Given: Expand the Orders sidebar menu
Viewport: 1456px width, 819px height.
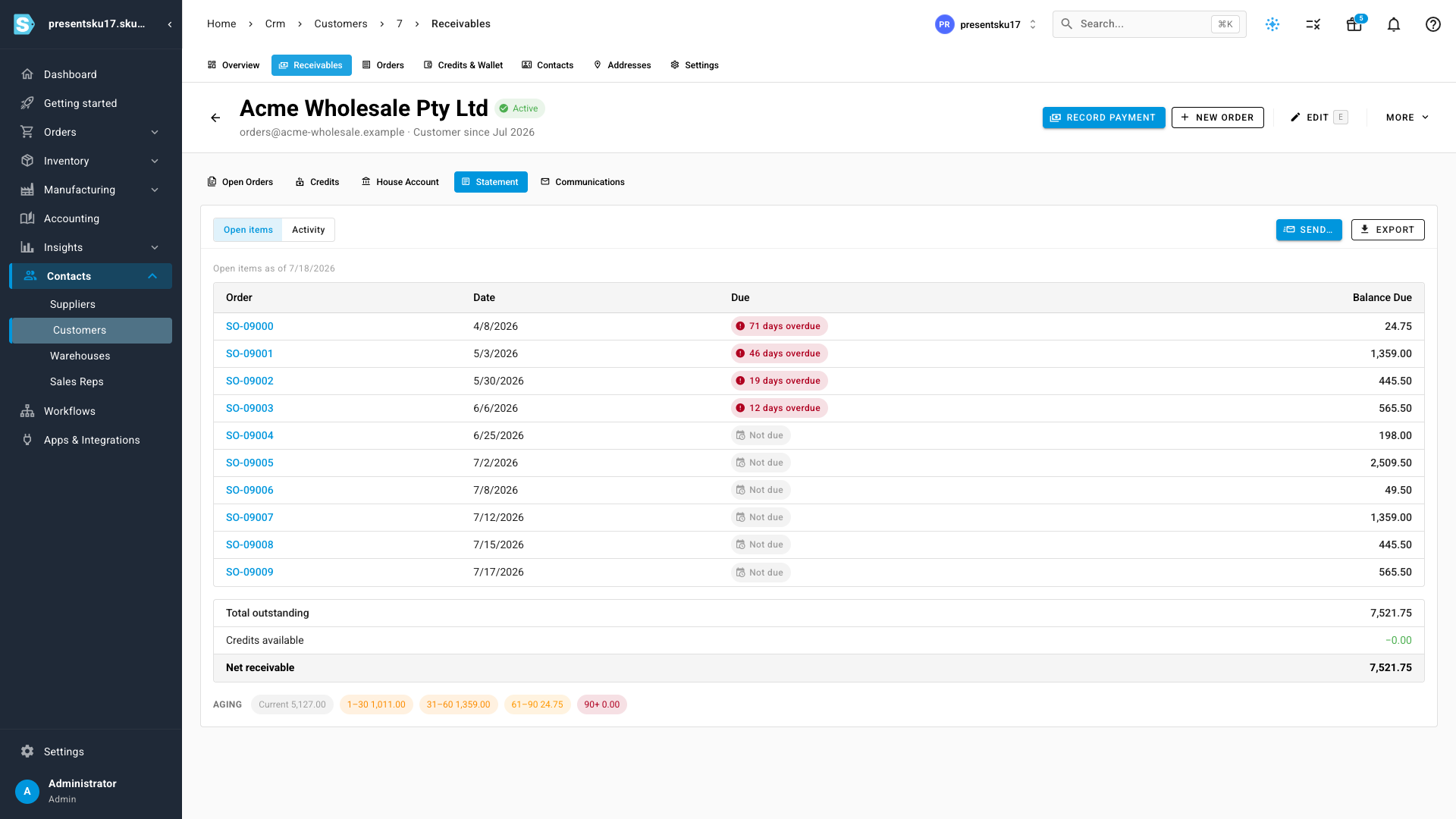Looking at the screenshot, I should pyautogui.click(x=91, y=132).
